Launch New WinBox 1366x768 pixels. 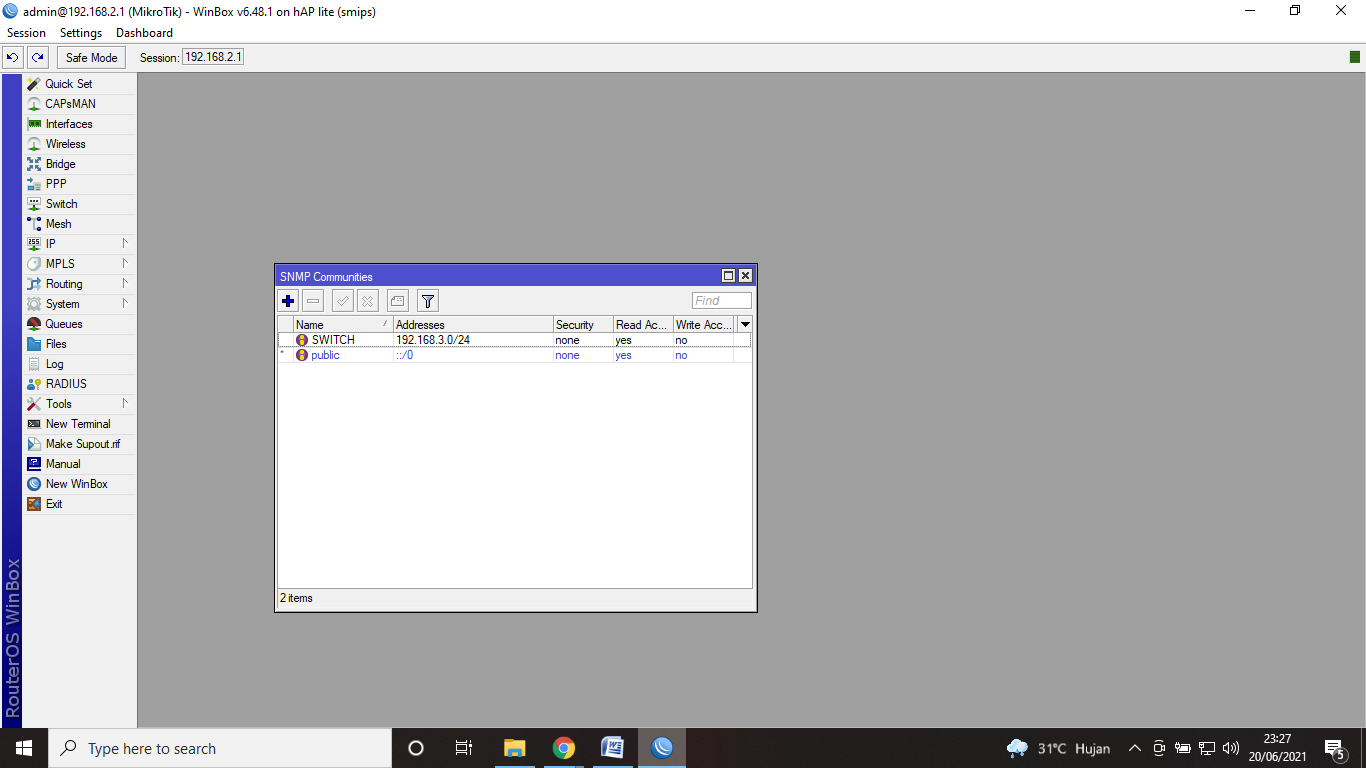[x=79, y=484]
